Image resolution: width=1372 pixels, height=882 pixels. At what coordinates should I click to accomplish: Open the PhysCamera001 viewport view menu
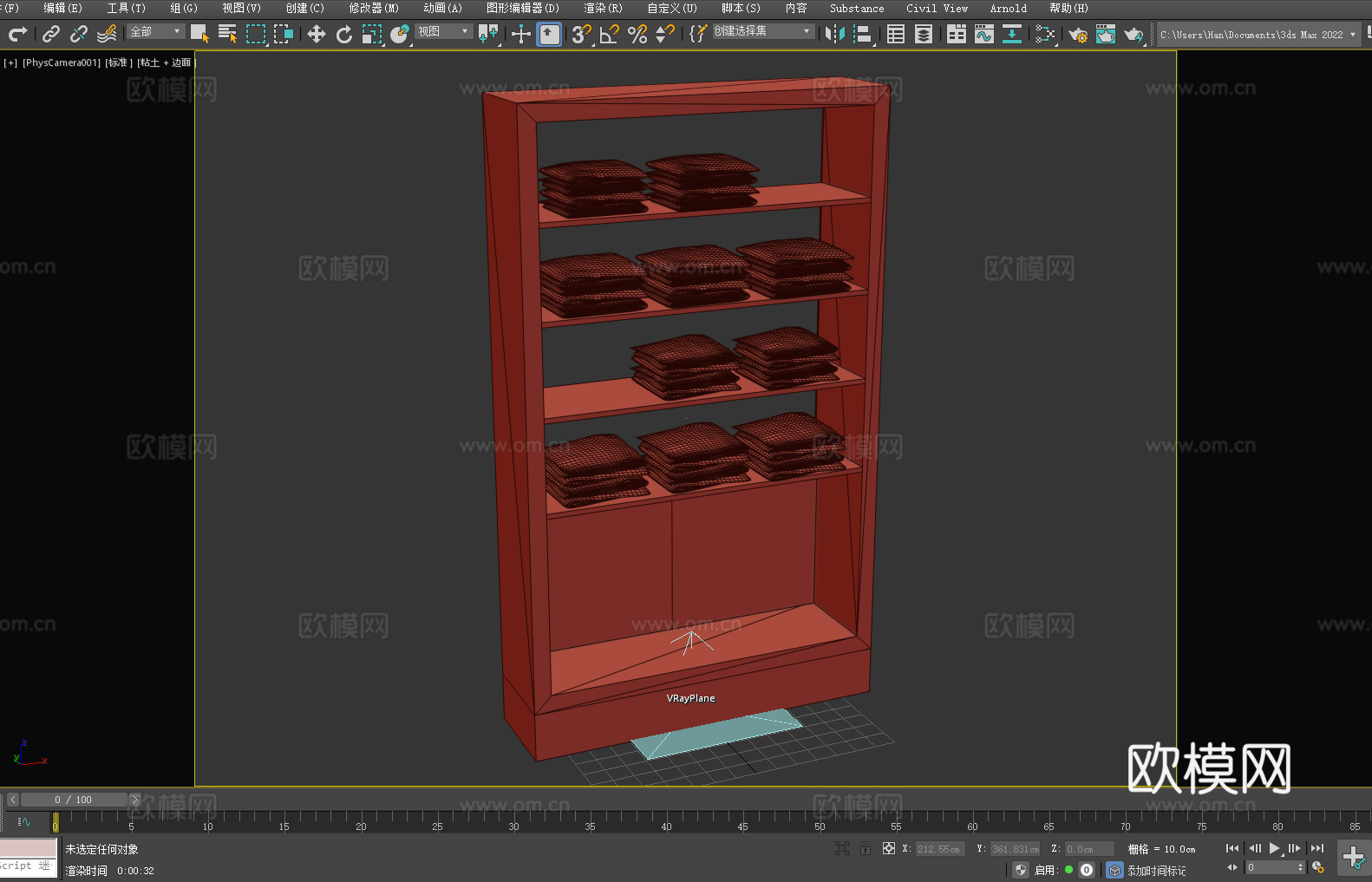(62, 62)
